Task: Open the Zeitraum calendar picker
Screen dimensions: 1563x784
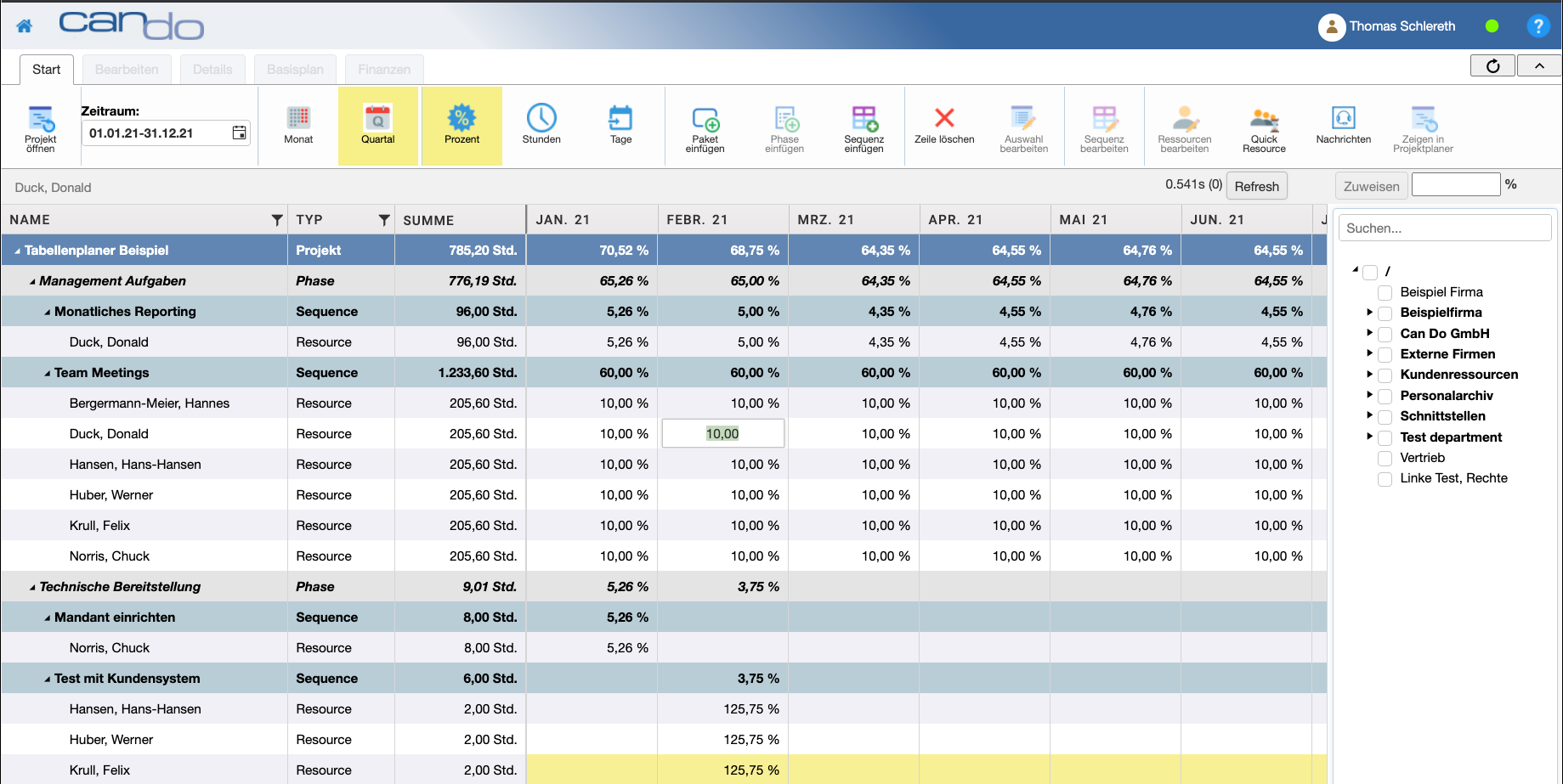Action: pos(240,133)
